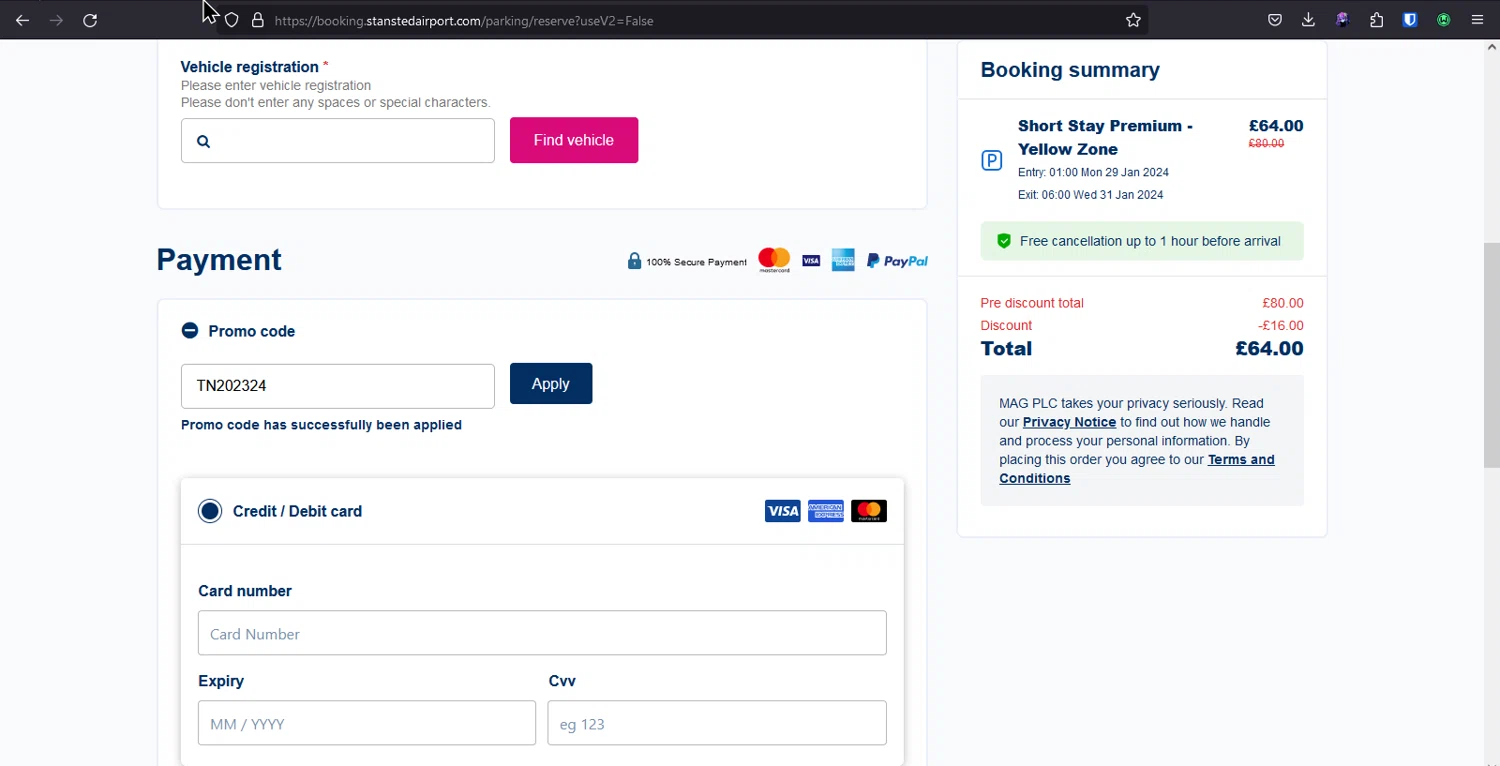Open the shield tracking protection icon

(231, 20)
